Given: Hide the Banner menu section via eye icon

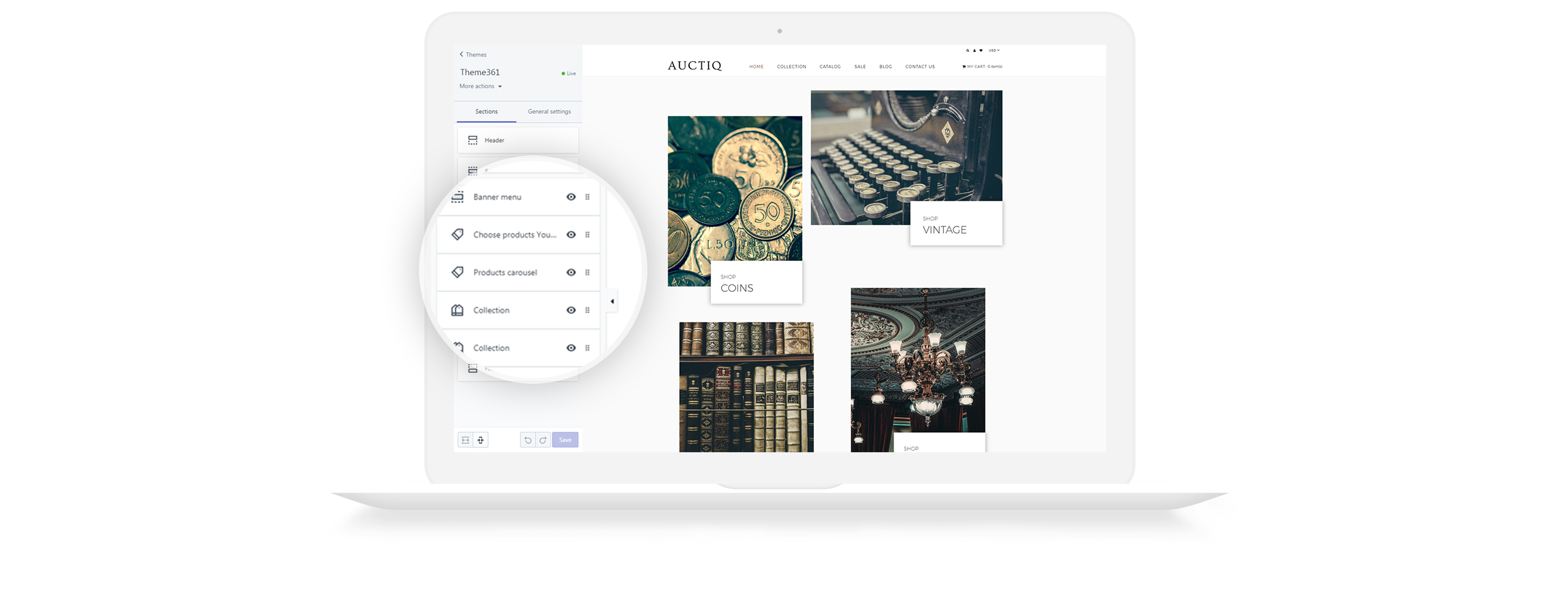Looking at the screenshot, I should pyautogui.click(x=571, y=197).
